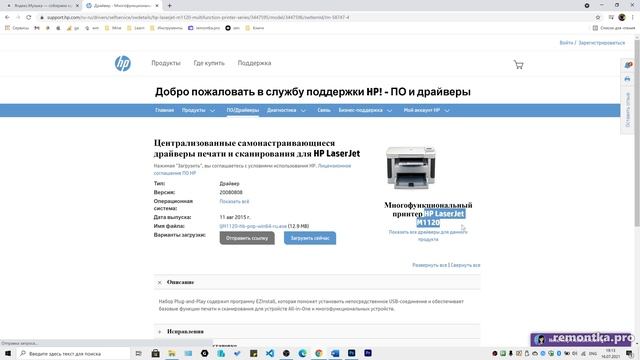Click Зарегистрироваться link
The width and height of the screenshot is (640, 360).
tap(602, 43)
